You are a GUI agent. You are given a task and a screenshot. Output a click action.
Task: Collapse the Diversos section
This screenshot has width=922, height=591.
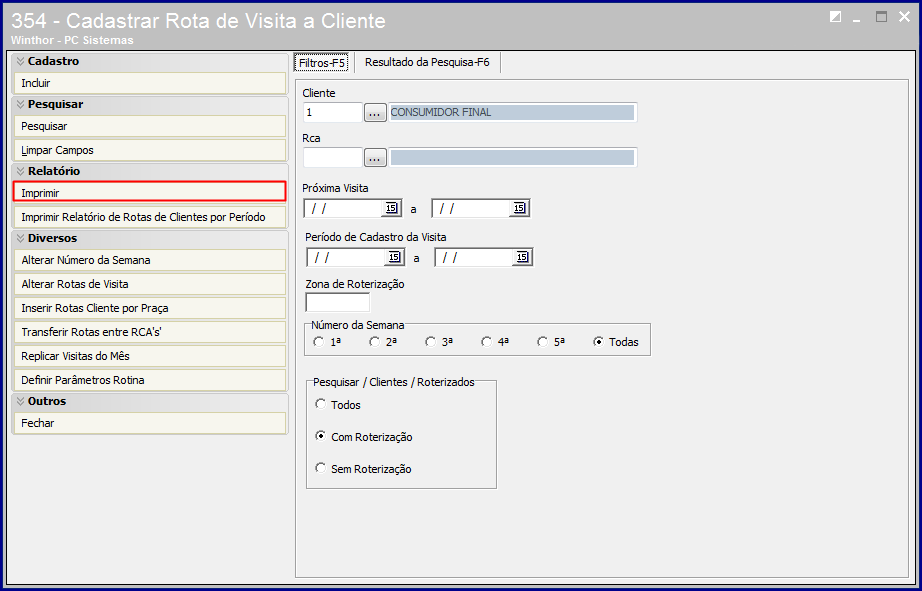pos(21,238)
